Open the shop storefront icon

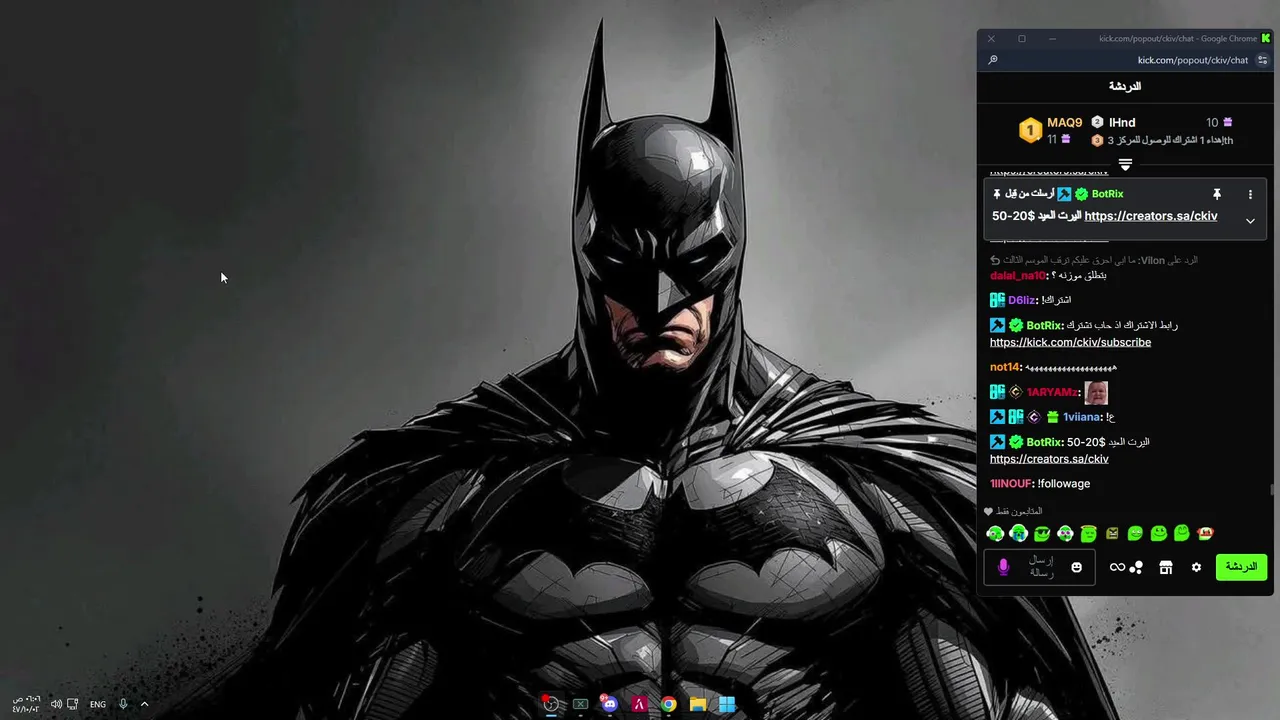point(1165,567)
